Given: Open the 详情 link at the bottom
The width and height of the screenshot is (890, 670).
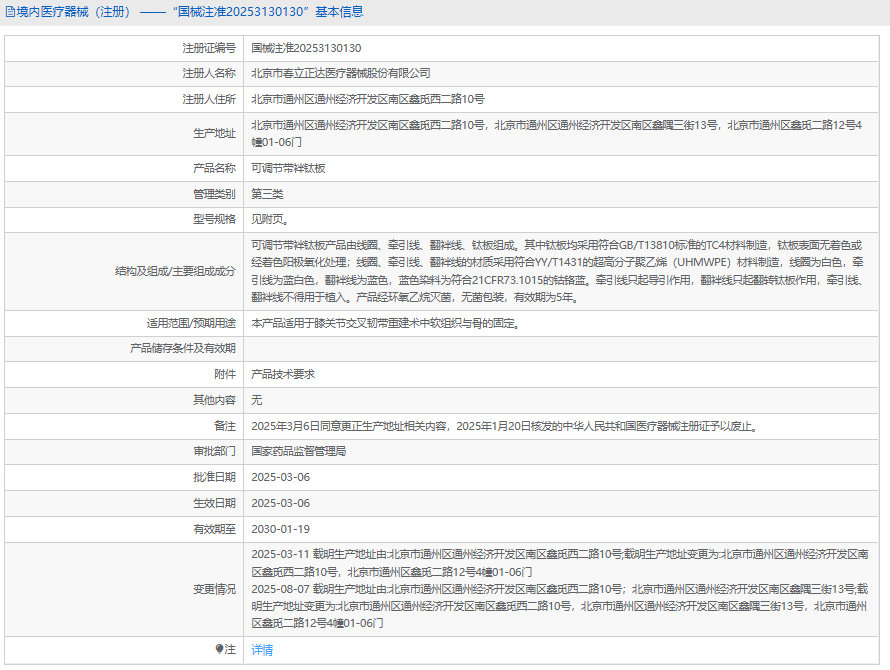Looking at the screenshot, I should click(262, 650).
